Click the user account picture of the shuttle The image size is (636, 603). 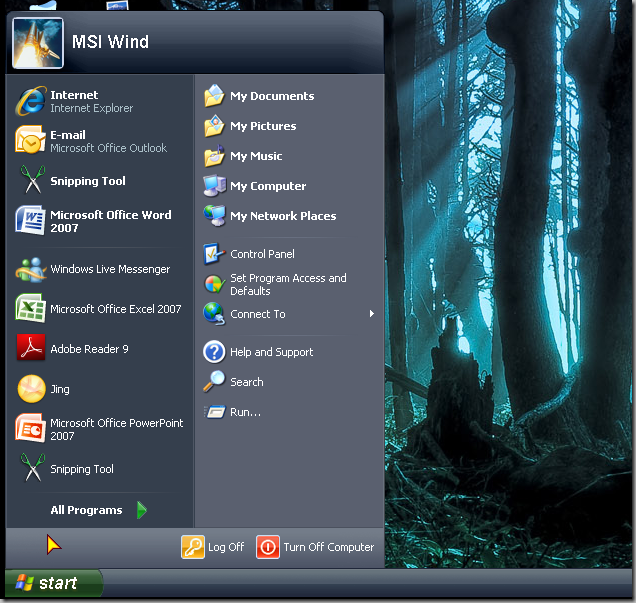click(38, 43)
